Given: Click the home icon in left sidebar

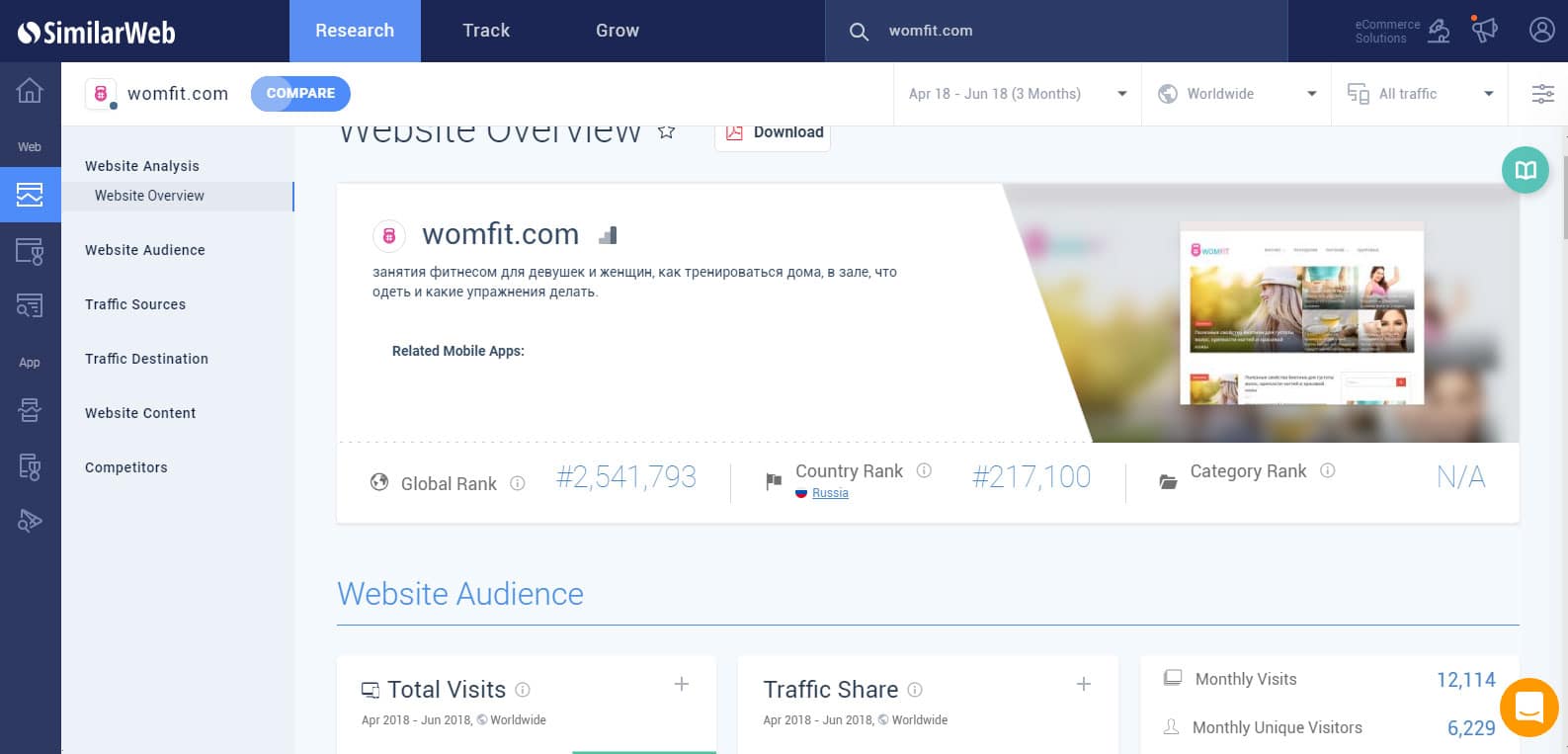Looking at the screenshot, I should click(30, 91).
